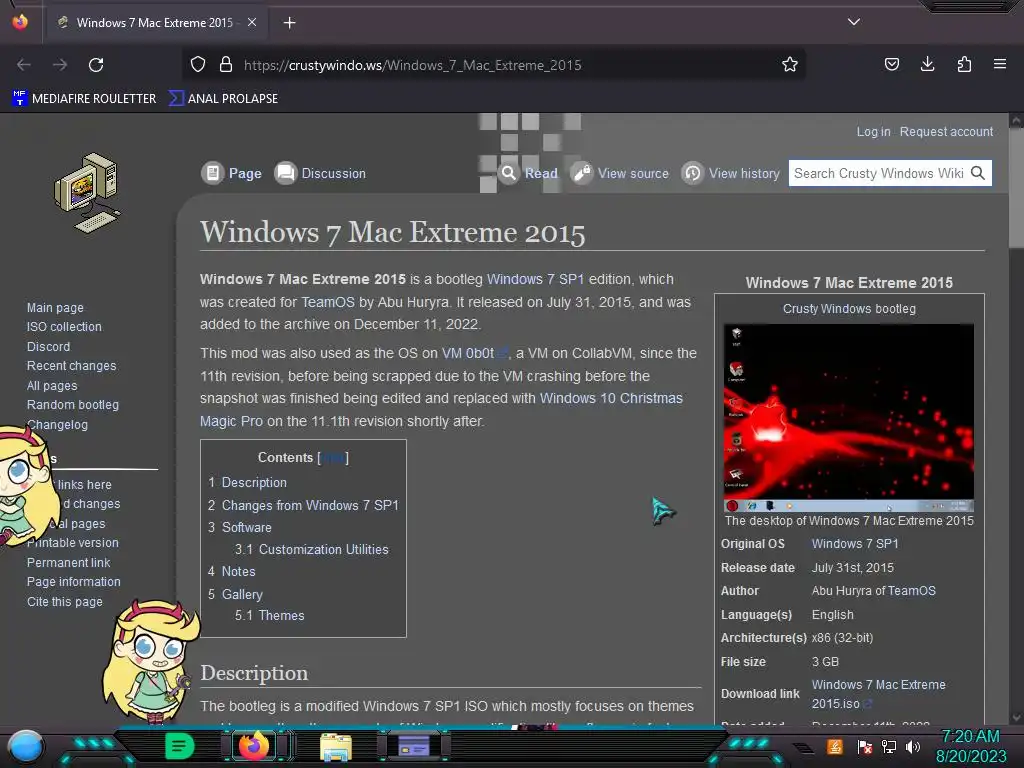The width and height of the screenshot is (1024, 768).
Task: Click Cite this page link
Action: [x=65, y=601]
